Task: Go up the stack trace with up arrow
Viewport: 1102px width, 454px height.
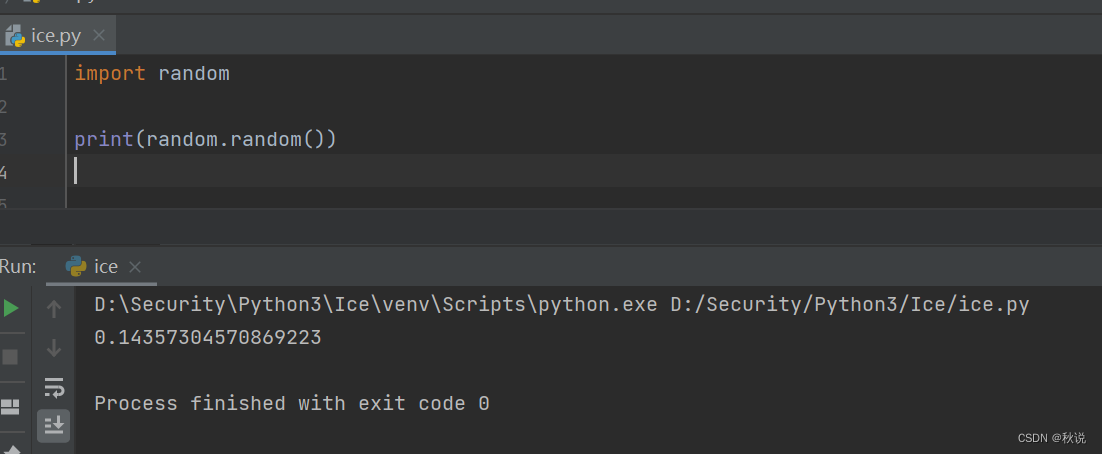Action: [54, 309]
